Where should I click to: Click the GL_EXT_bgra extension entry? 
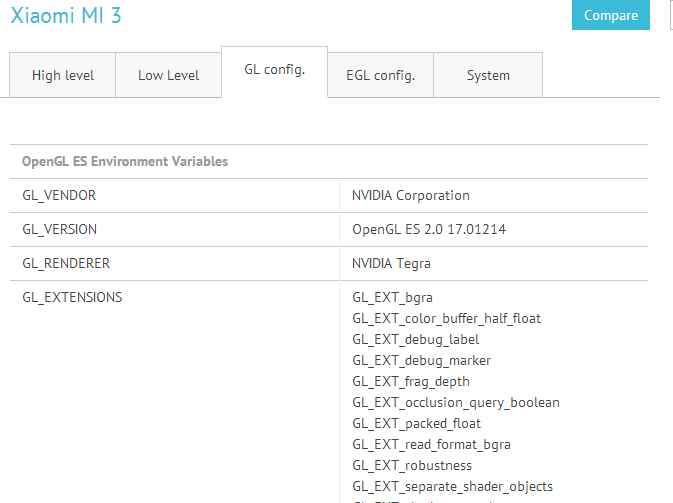[x=378, y=297]
